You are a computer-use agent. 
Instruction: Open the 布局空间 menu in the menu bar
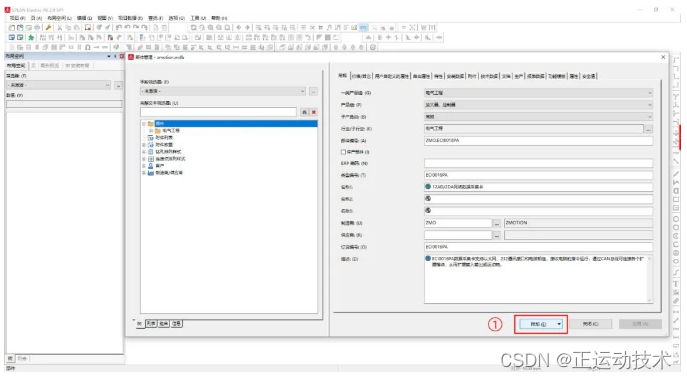pyautogui.click(x=59, y=18)
